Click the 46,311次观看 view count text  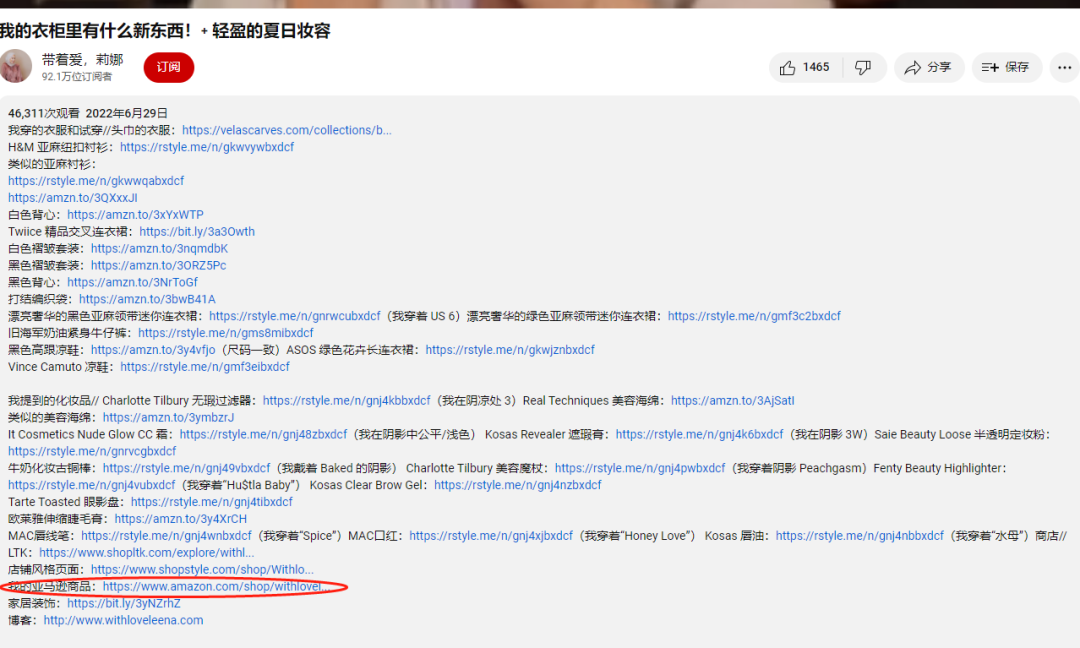[43, 113]
